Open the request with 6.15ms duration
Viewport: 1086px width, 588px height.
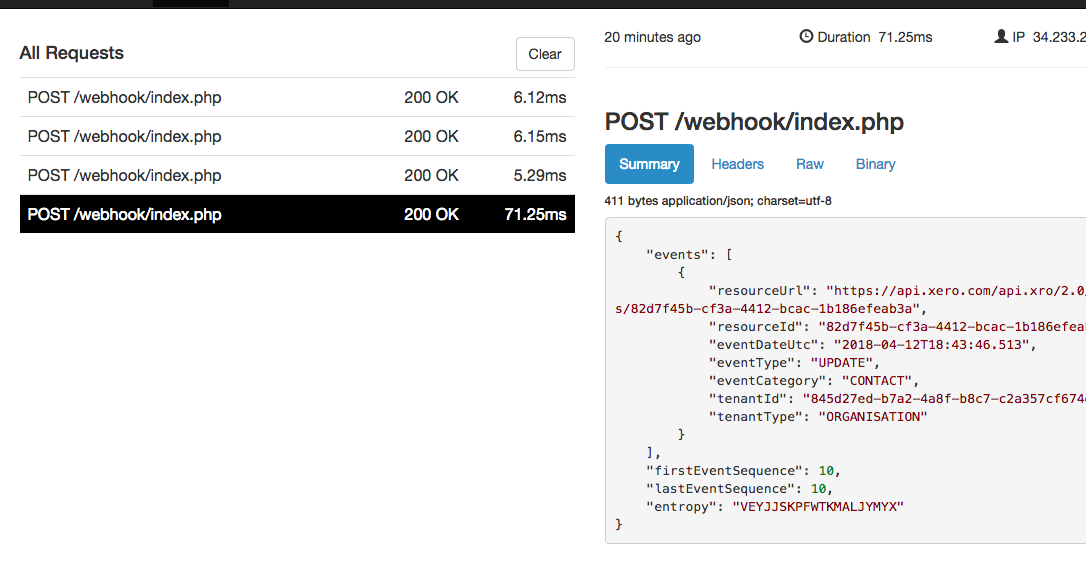pyautogui.click(x=297, y=136)
